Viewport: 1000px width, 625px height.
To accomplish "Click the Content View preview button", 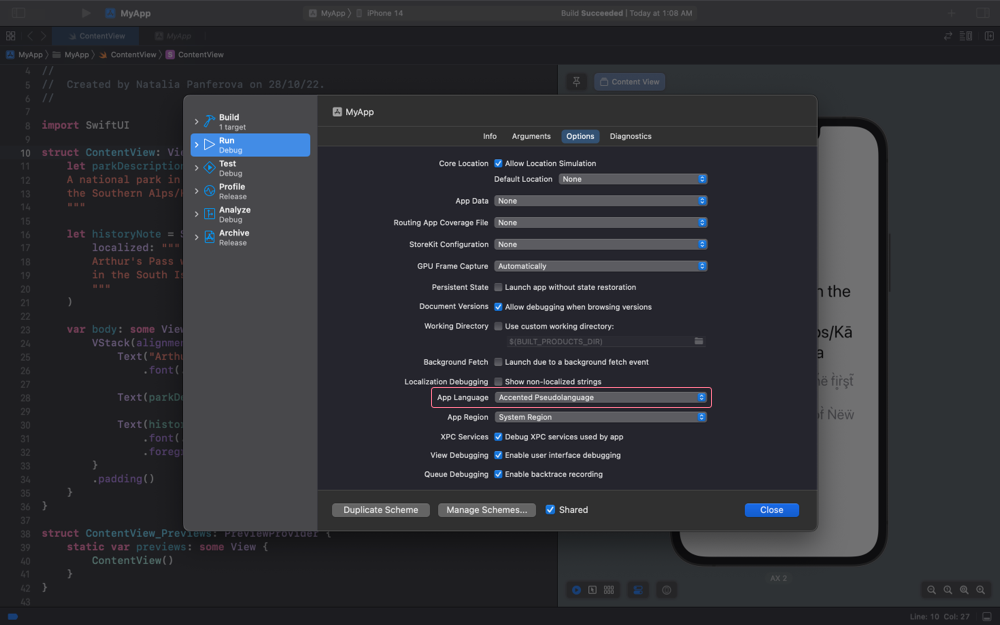I will pyautogui.click(x=629, y=82).
